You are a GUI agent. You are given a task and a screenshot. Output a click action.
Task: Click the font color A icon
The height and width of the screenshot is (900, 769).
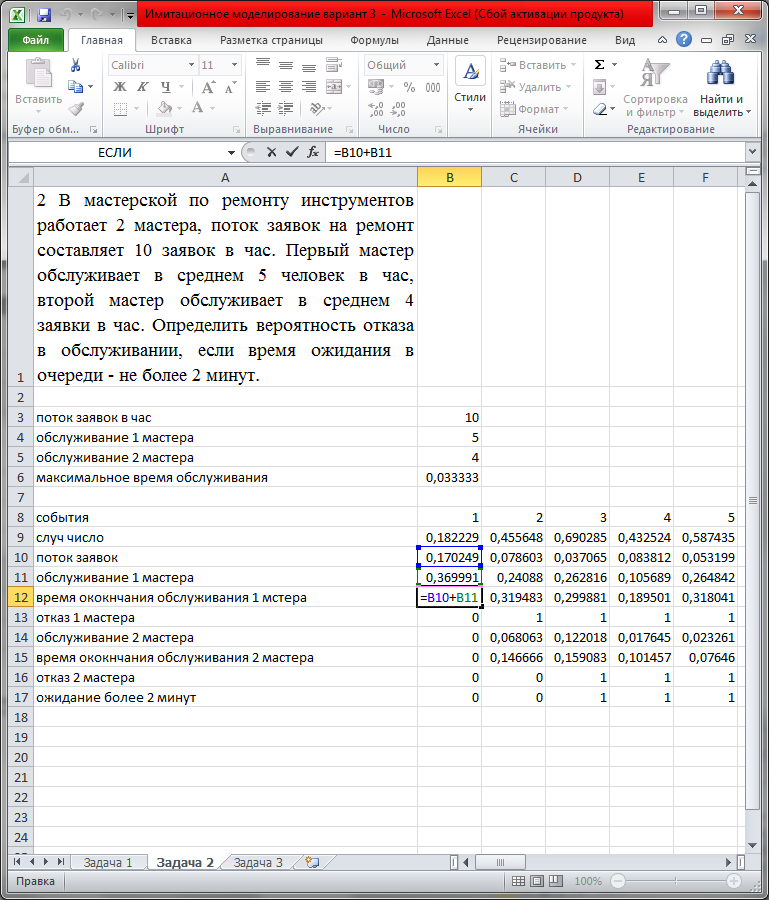[x=197, y=108]
